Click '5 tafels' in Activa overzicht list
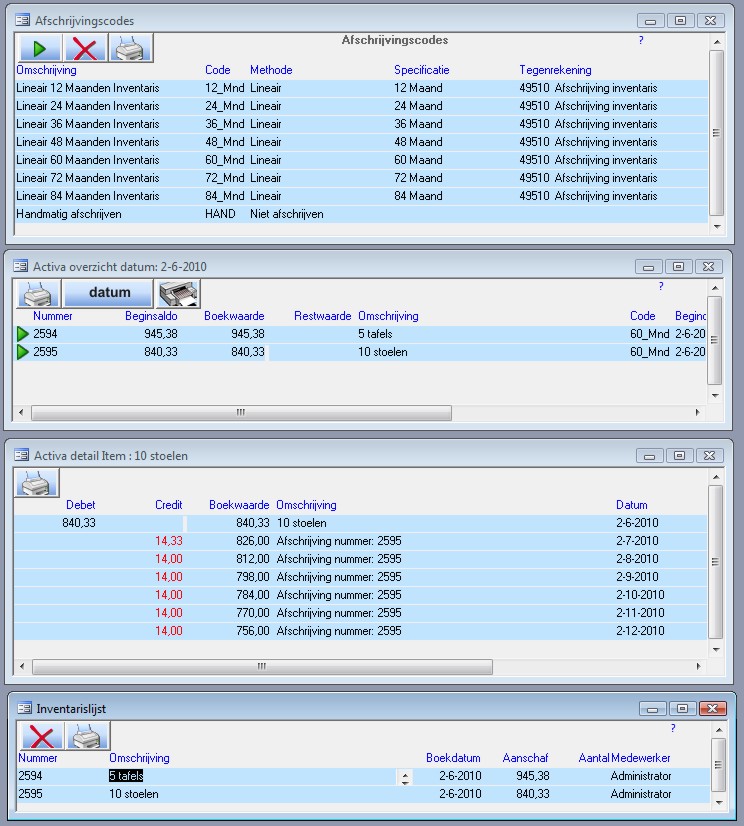 pyautogui.click(x=375, y=334)
